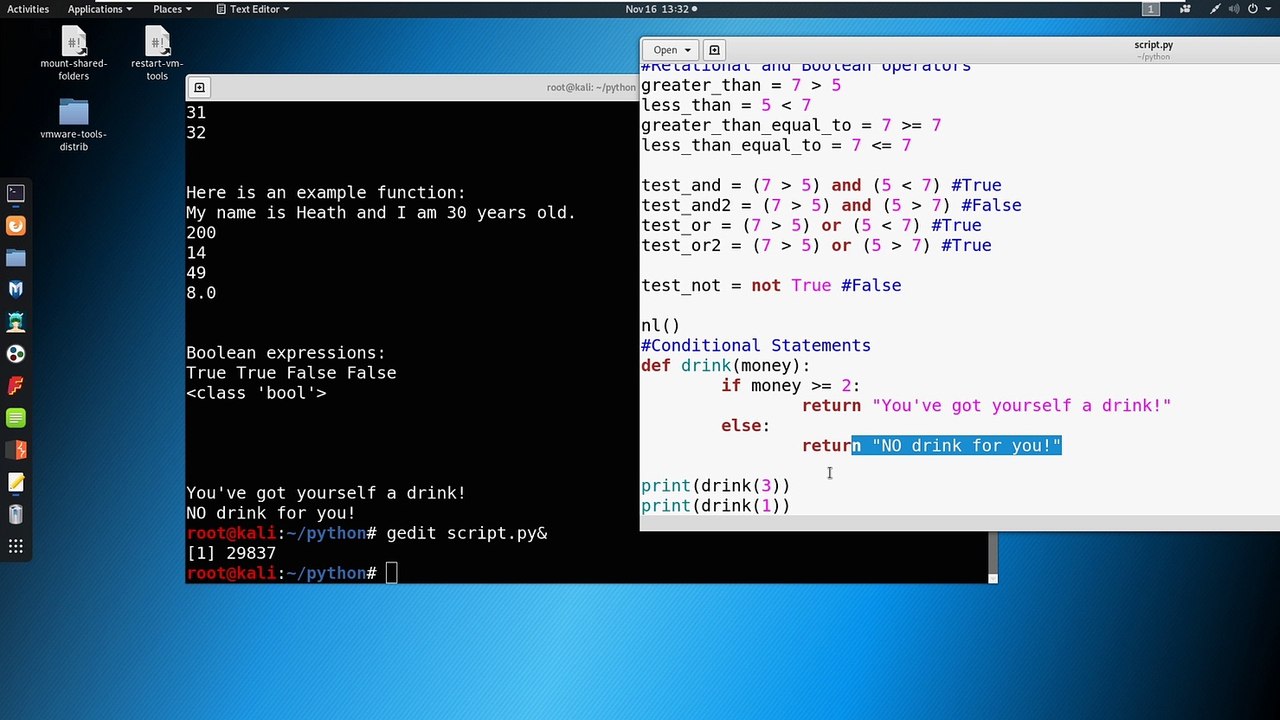Viewport: 1280px width, 720px height.
Task: Click the new tab icon in terminal header
Action: tap(199, 88)
